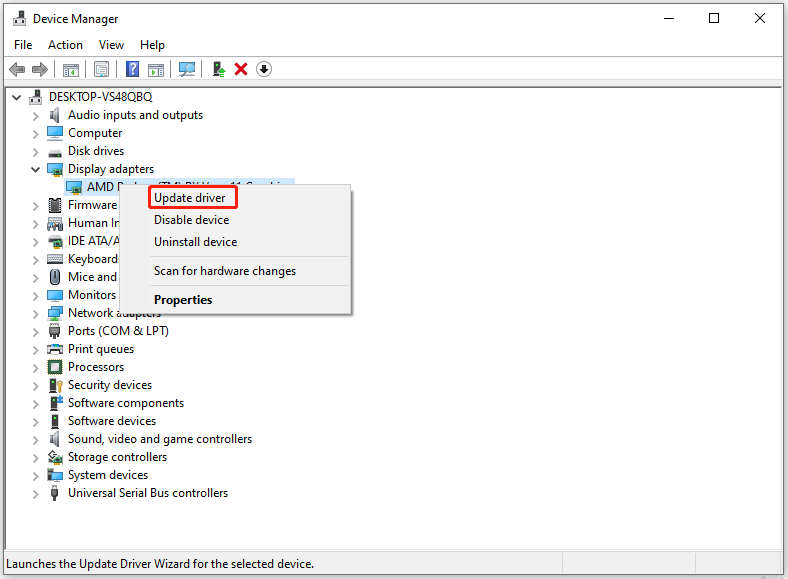Collapse the Display adapters chevron
This screenshot has width=788, height=579.
pos(35,170)
